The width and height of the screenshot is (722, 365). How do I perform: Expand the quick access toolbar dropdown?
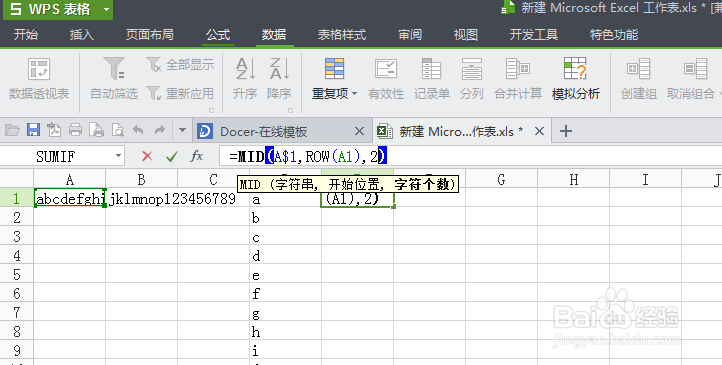coord(182,131)
